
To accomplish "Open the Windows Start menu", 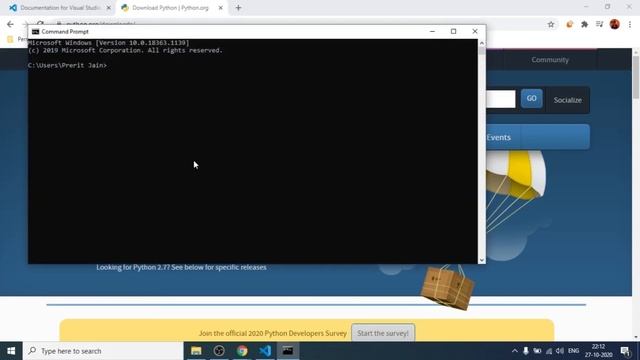I will pos(11,351).
